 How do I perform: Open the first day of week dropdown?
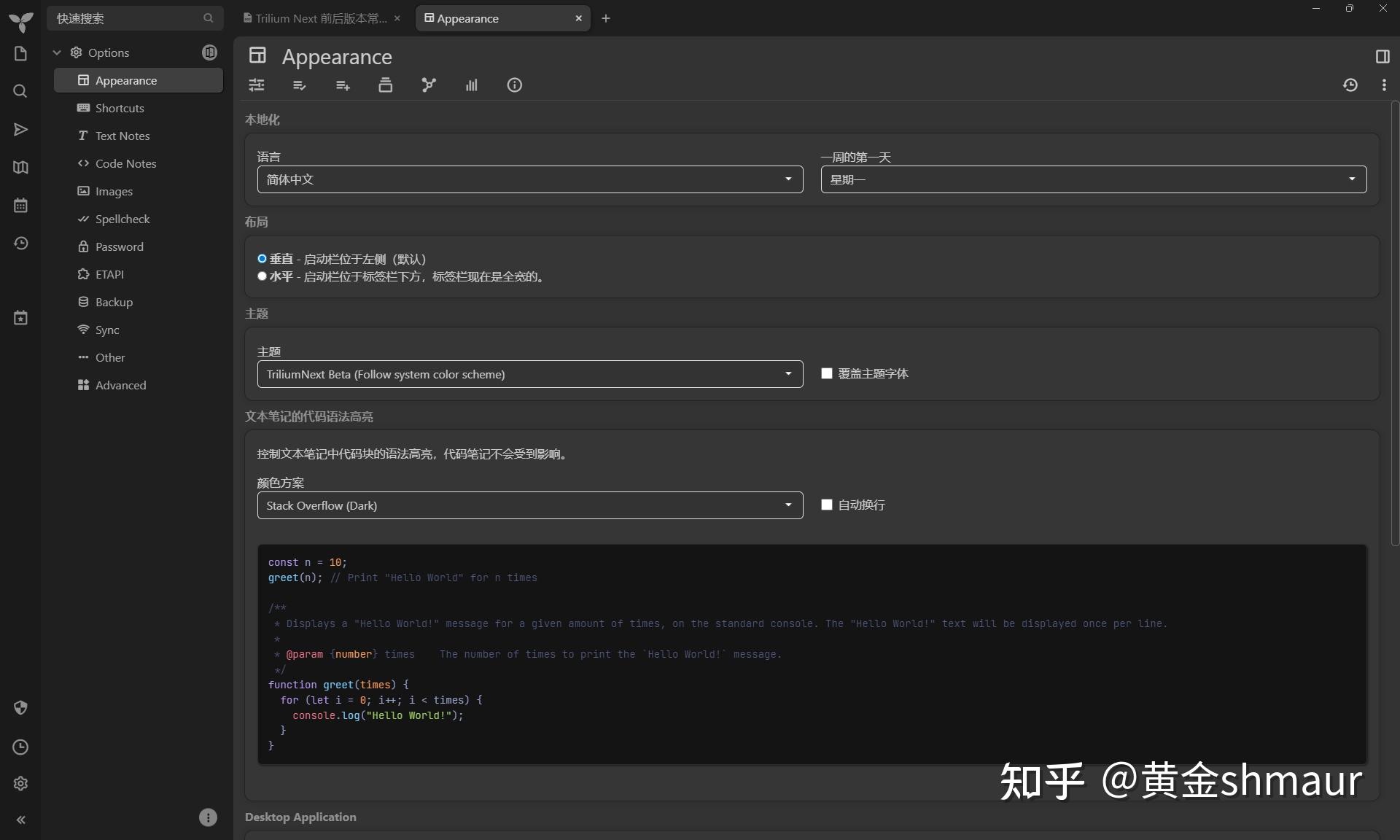[1094, 179]
